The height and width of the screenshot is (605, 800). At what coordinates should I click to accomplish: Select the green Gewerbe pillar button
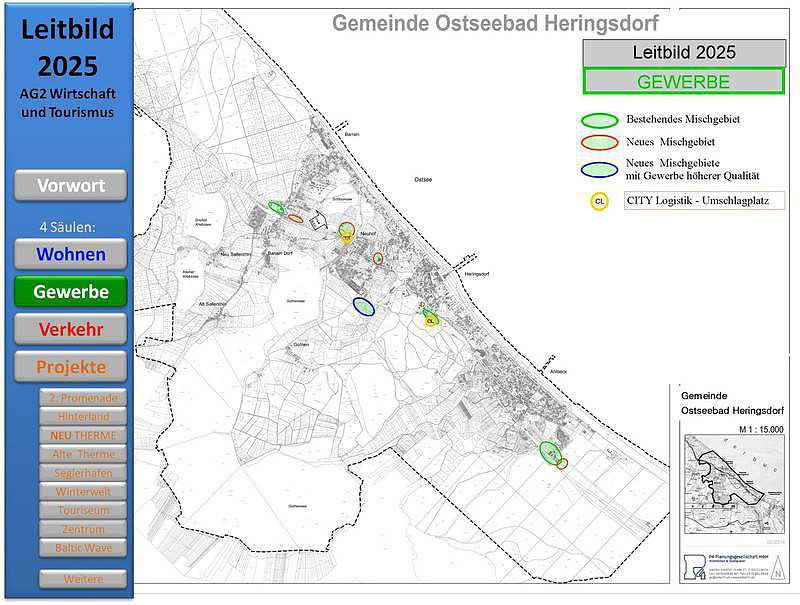click(70, 291)
